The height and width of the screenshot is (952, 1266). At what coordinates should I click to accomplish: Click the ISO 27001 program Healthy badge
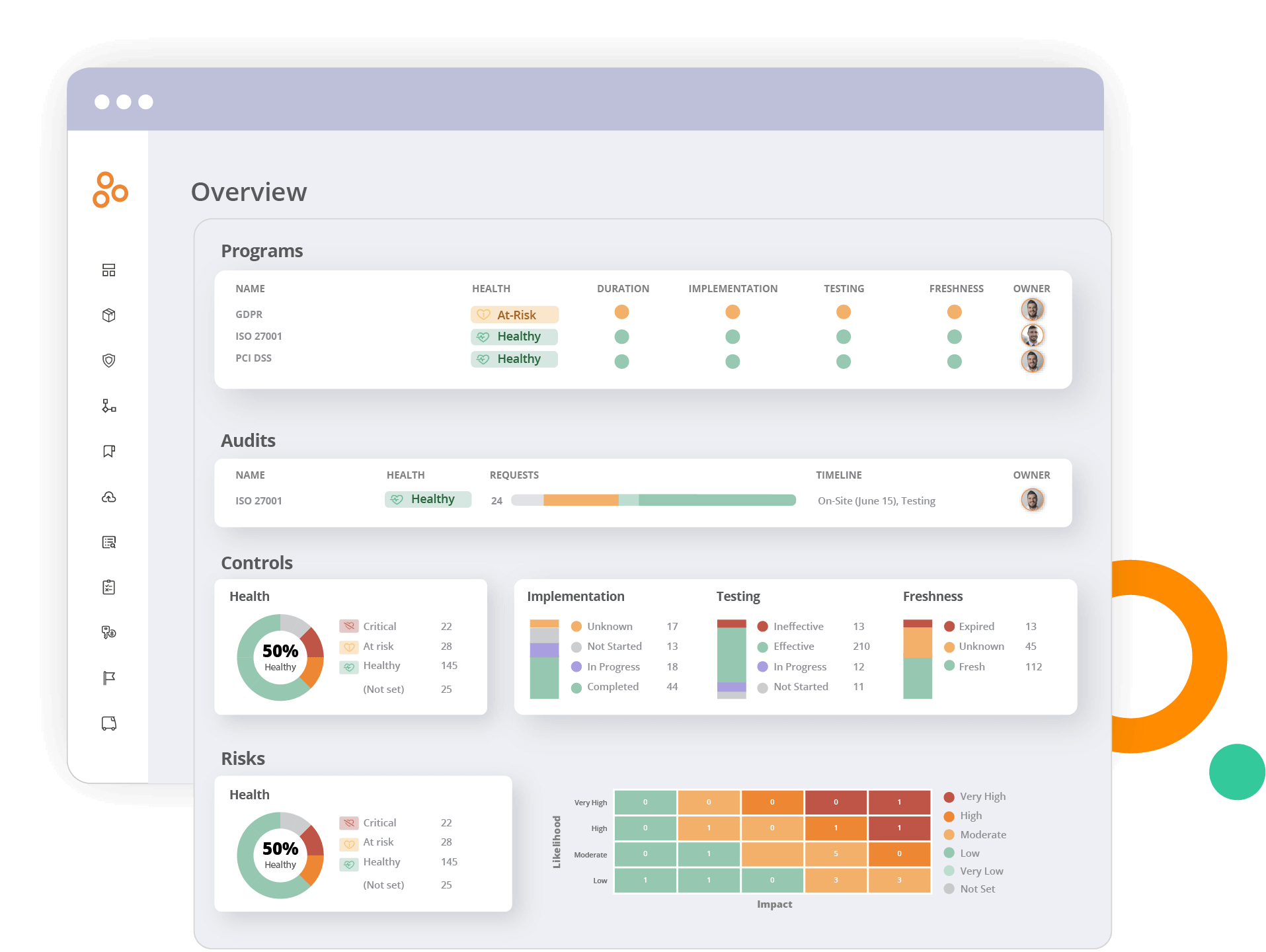click(x=514, y=337)
